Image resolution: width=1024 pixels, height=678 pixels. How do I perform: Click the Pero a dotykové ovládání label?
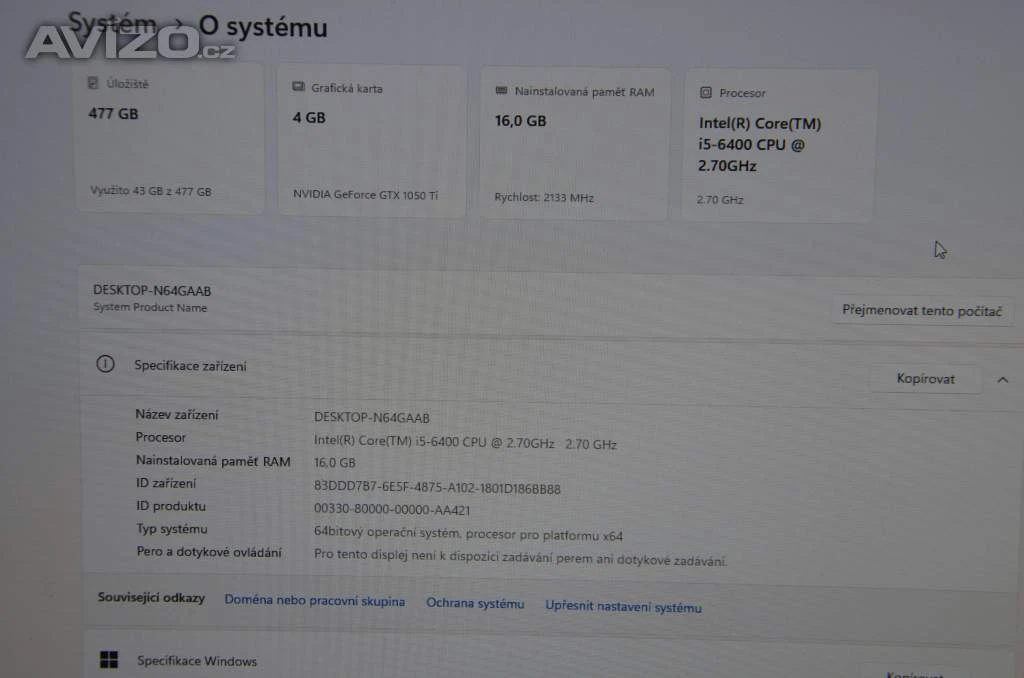209,552
